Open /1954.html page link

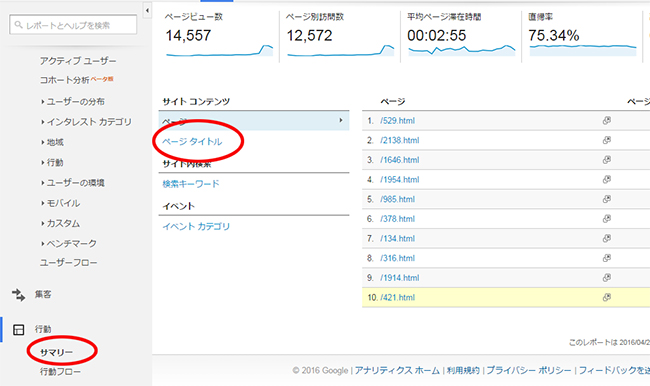(400, 180)
